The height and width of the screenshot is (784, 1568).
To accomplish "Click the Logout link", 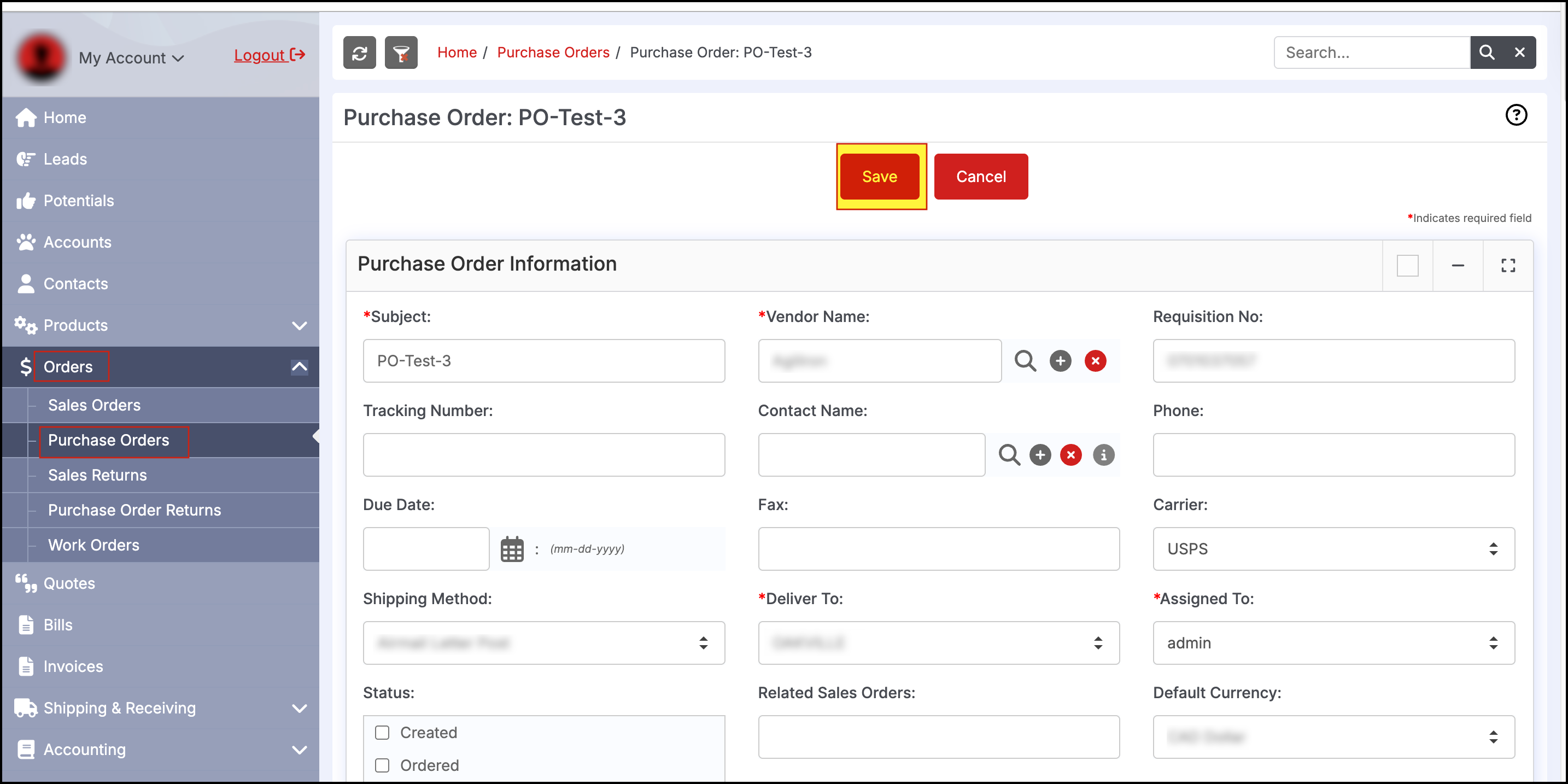I will pyautogui.click(x=270, y=55).
